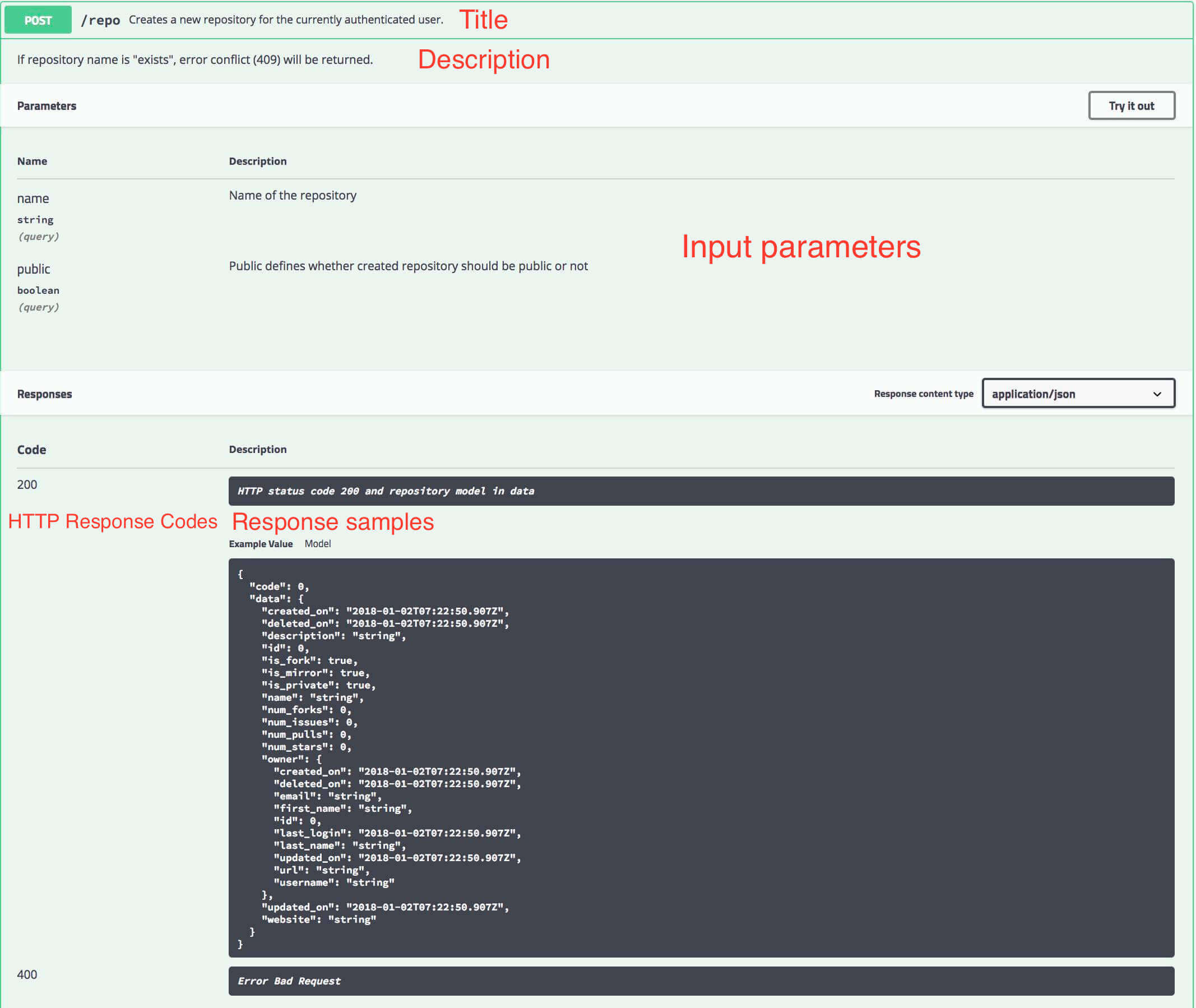Collapse the /repo endpoint path

[x=100, y=21]
